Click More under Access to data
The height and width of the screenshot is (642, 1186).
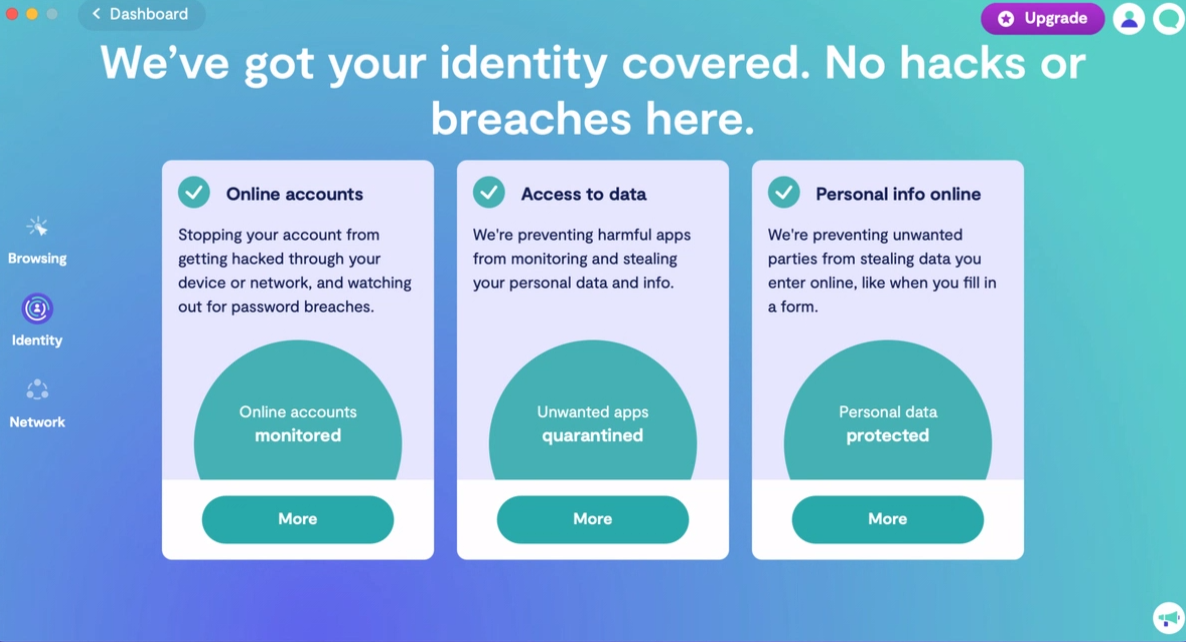click(x=593, y=519)
